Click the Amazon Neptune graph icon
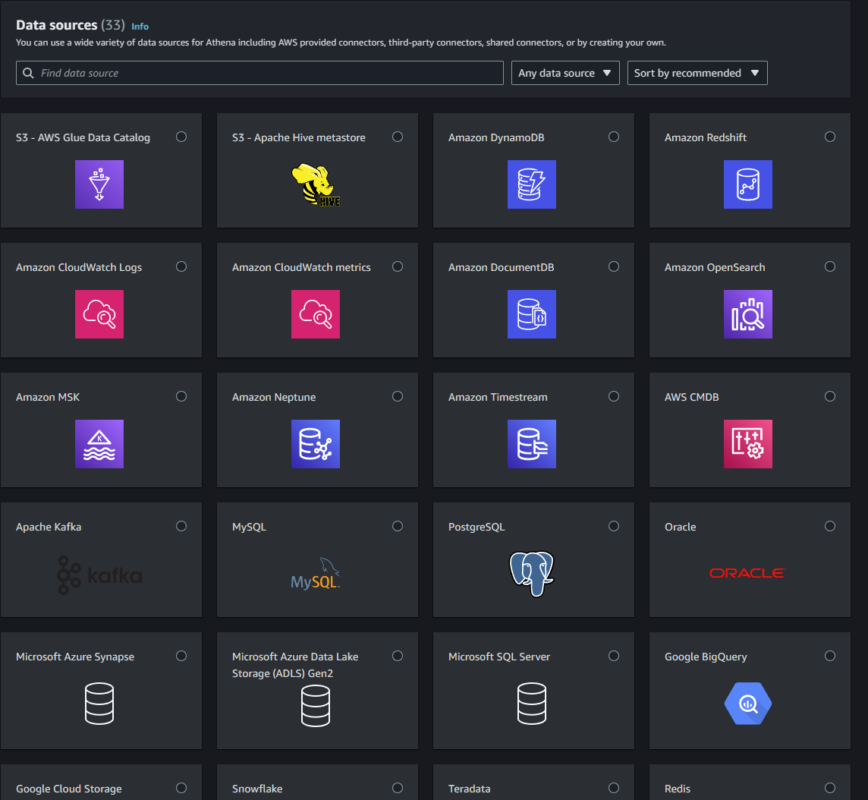This screenshot has width=868, height=800. tap(315, 444)
